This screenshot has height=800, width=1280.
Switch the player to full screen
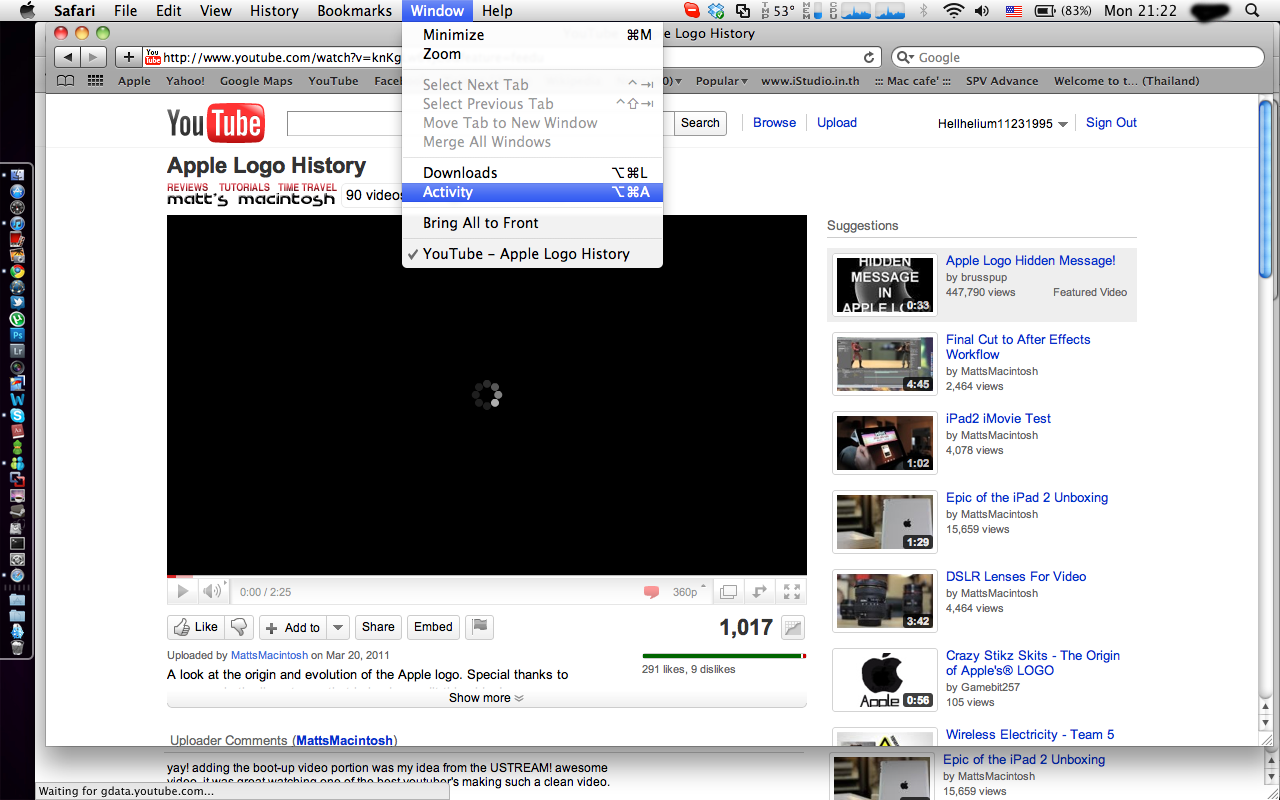coord(791,592)
